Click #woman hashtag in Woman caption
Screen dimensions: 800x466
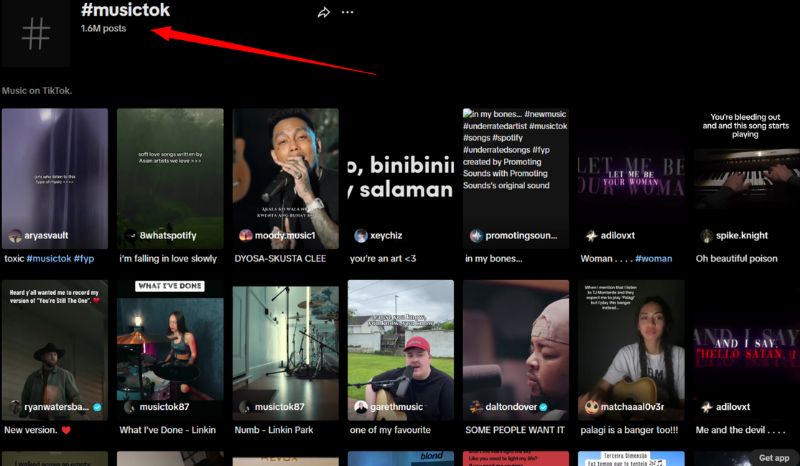[654, 259]
